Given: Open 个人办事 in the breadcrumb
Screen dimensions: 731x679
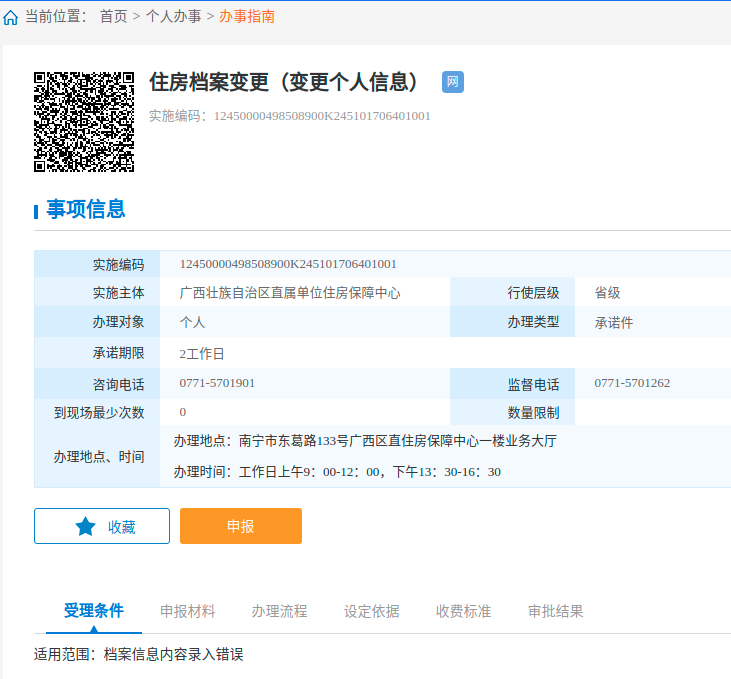Looking at the screenshot, I should tap(173, 17).
